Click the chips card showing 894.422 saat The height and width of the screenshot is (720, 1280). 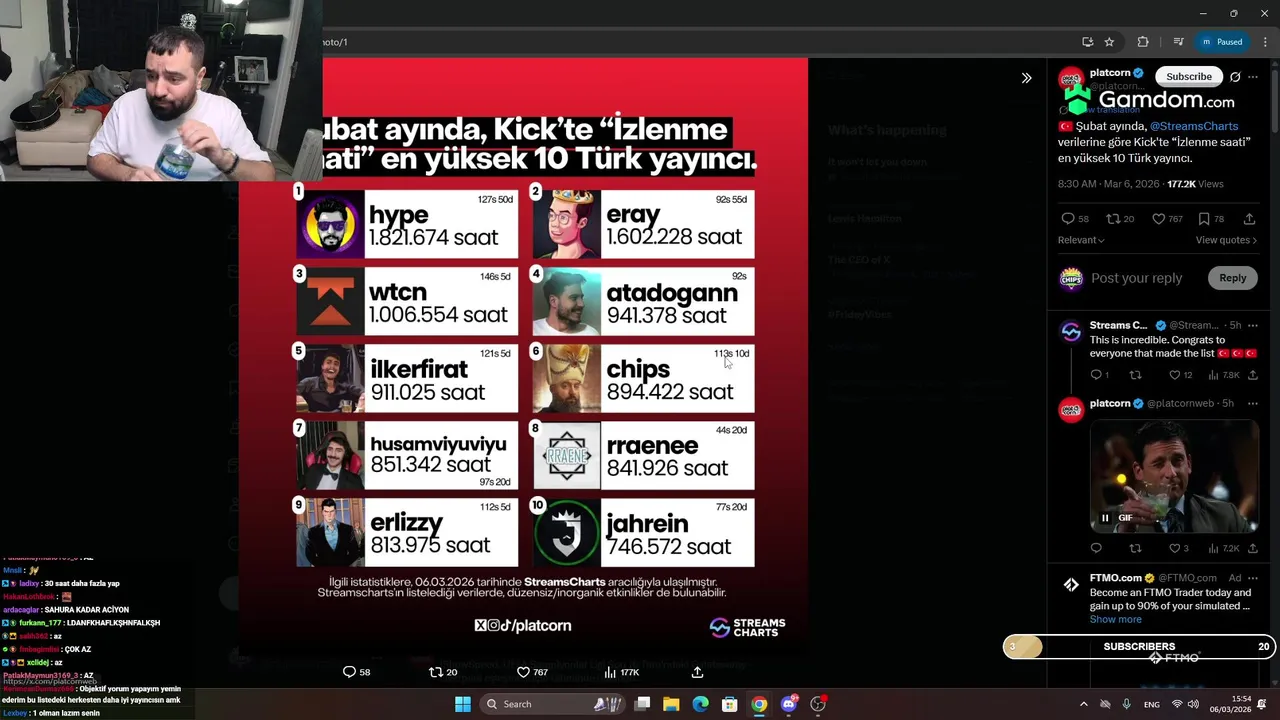coord(643,379)
